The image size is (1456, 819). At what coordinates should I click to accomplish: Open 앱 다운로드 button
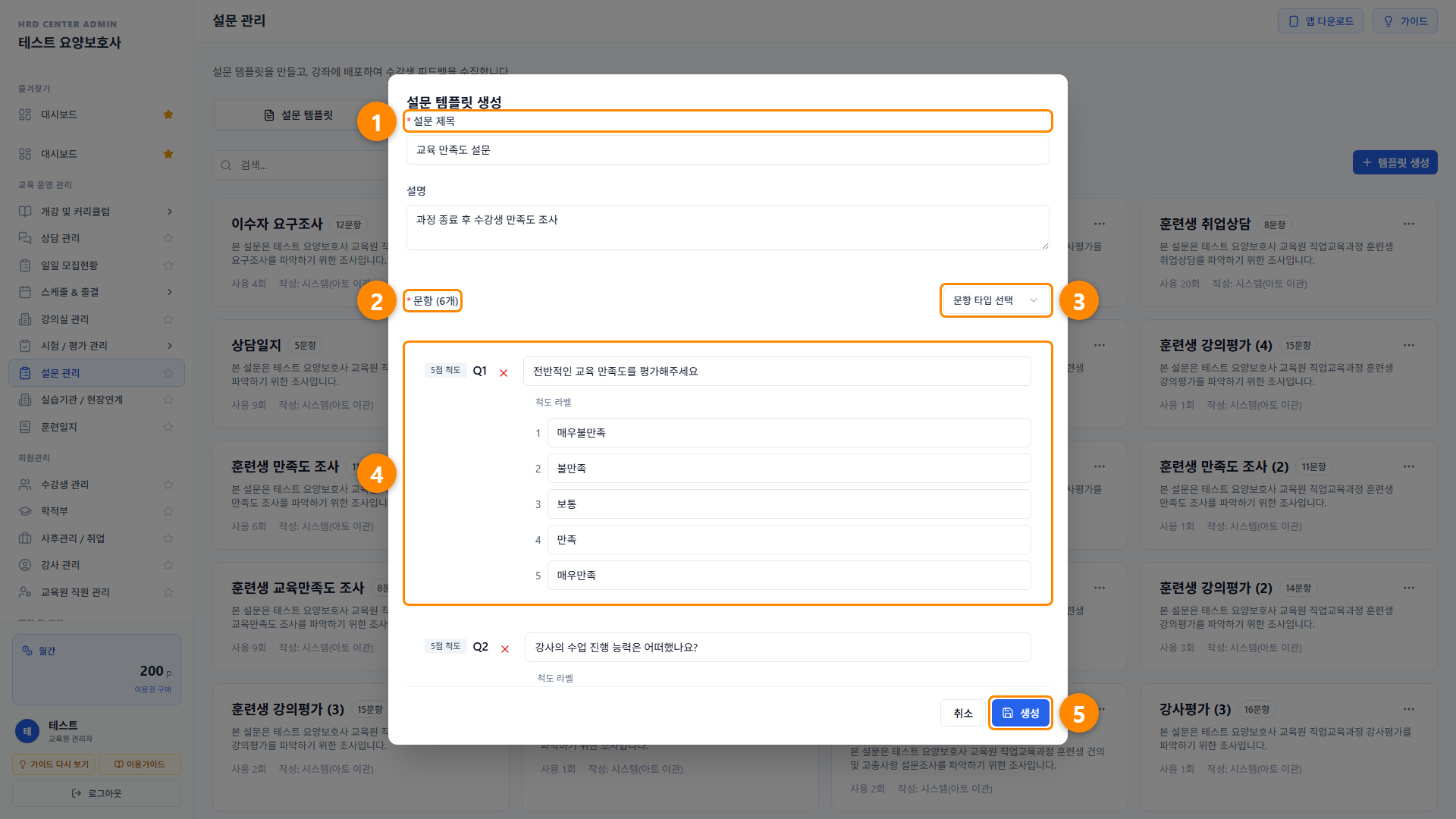click(1320, 21)
